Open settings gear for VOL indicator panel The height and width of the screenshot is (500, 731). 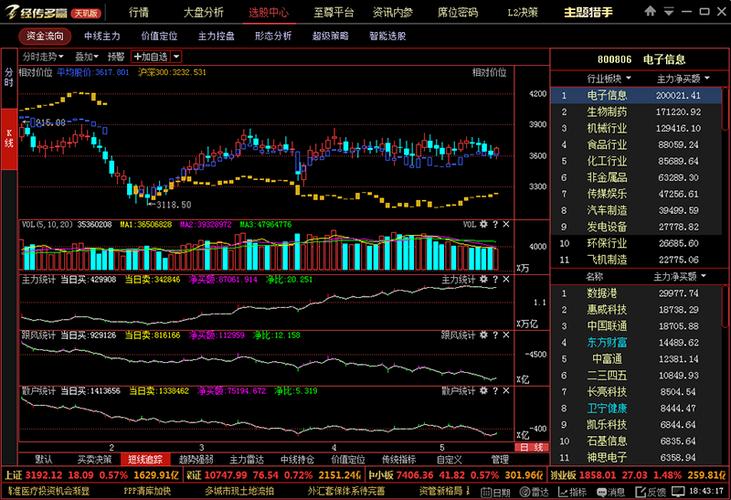click(x=483, y=224)
